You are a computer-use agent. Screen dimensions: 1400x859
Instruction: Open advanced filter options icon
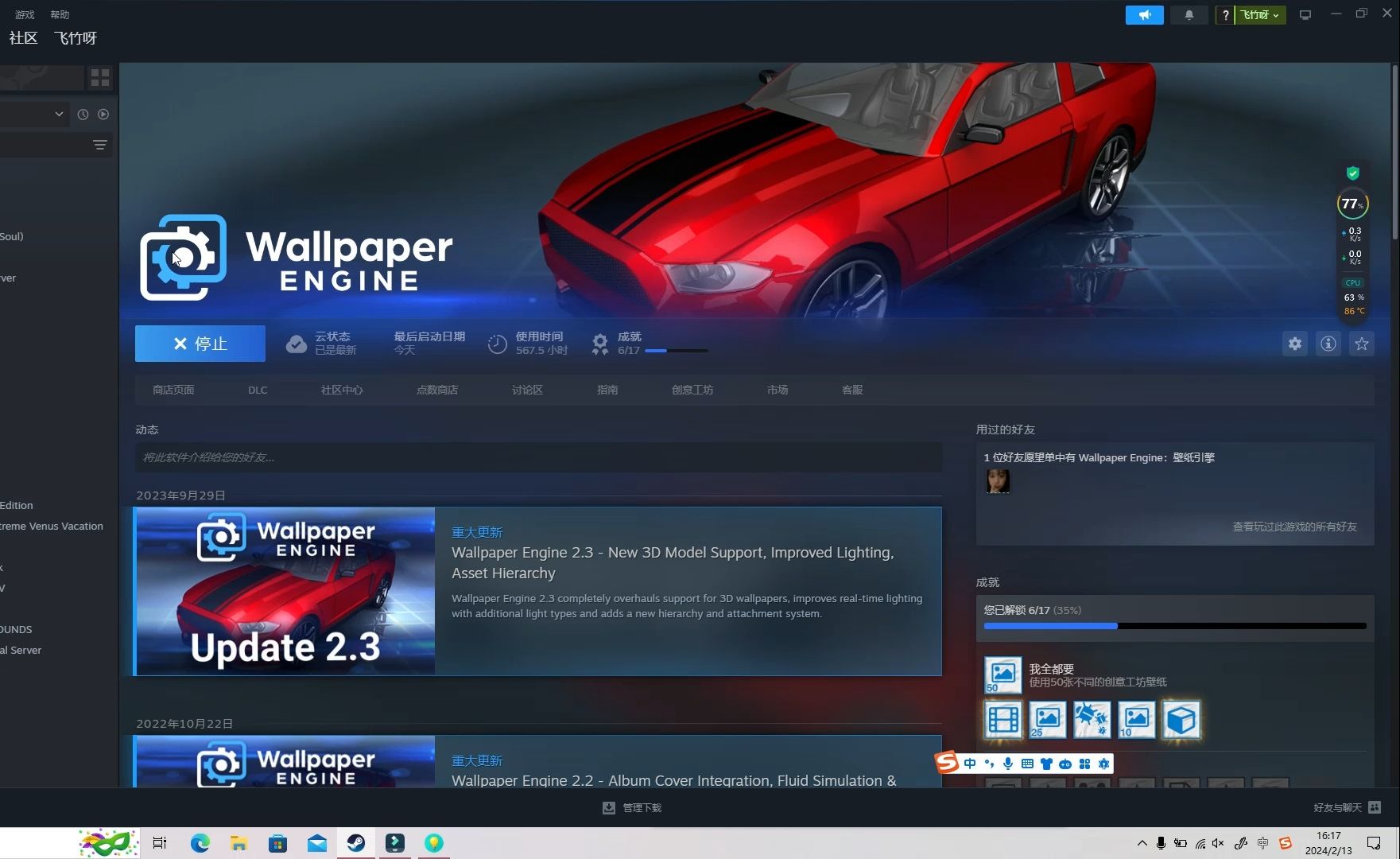(100, 145)
